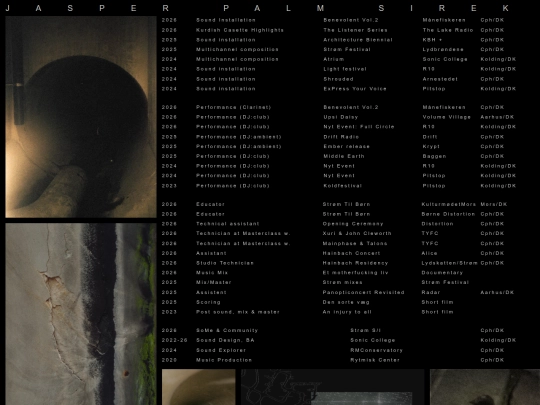Screen dimensions: 540x405
Task: Select 'Arnestedet' venue
Action: click(440, 79)
